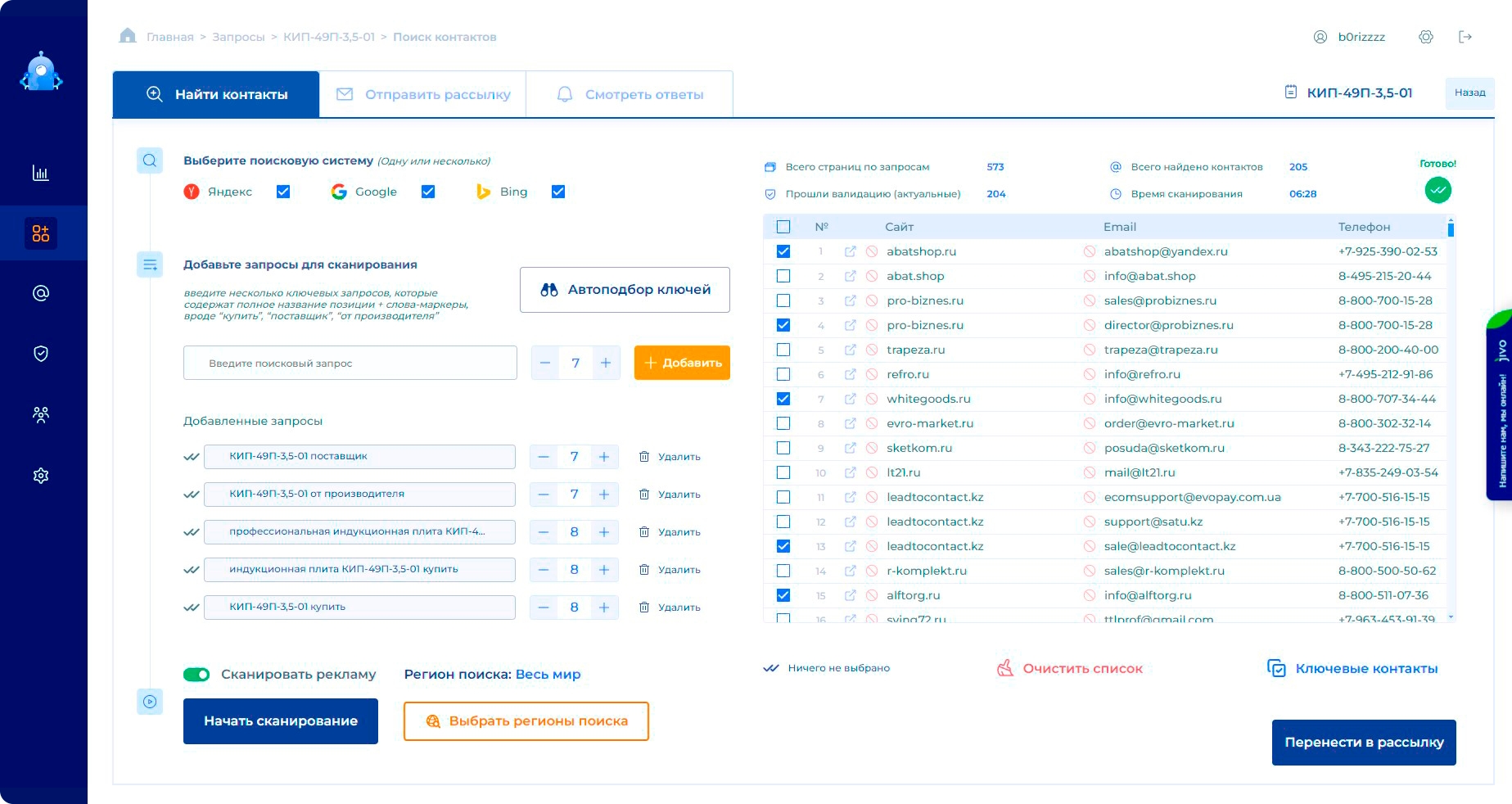The height and width of the screenshot is (804, 1512).
Task: Select the checkbox for abat.shop row
Action: (x=783, y=276)
